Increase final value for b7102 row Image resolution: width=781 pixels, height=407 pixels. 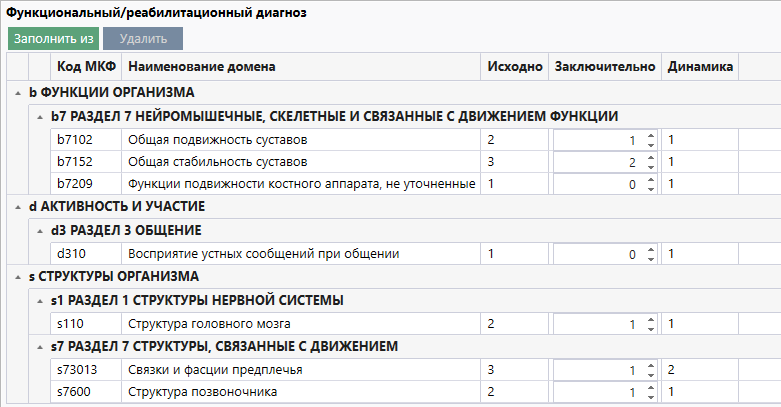(x=650, y=135)
